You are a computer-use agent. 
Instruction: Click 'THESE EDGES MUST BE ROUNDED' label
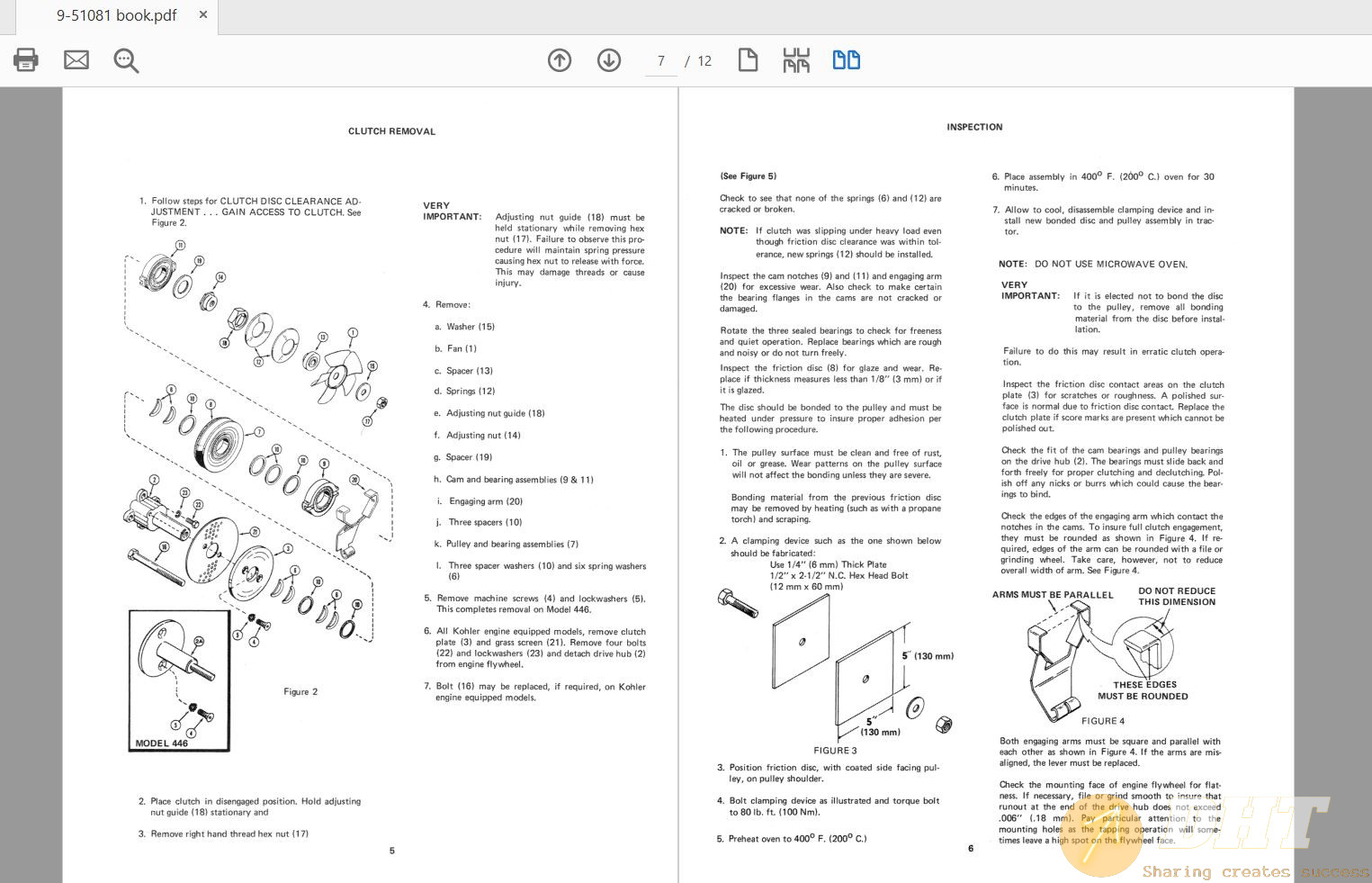click(1143, 690)
